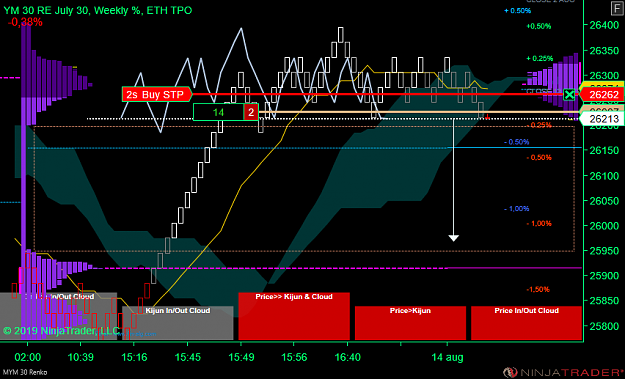The width and height of the screenshot is (625, 379).
Task: Click the 26400 price axis label
Action: pyautogui.click(x=604, y=26)
